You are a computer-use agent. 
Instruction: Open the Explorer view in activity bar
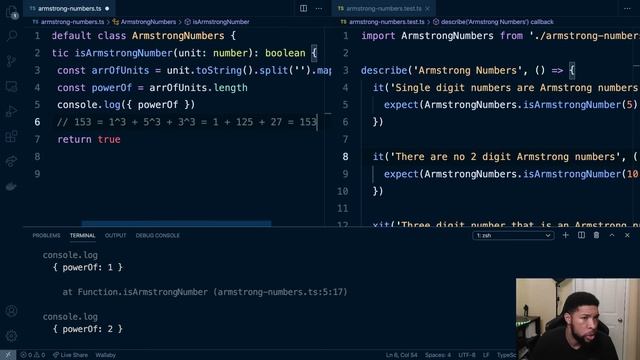tap(11, 11)
